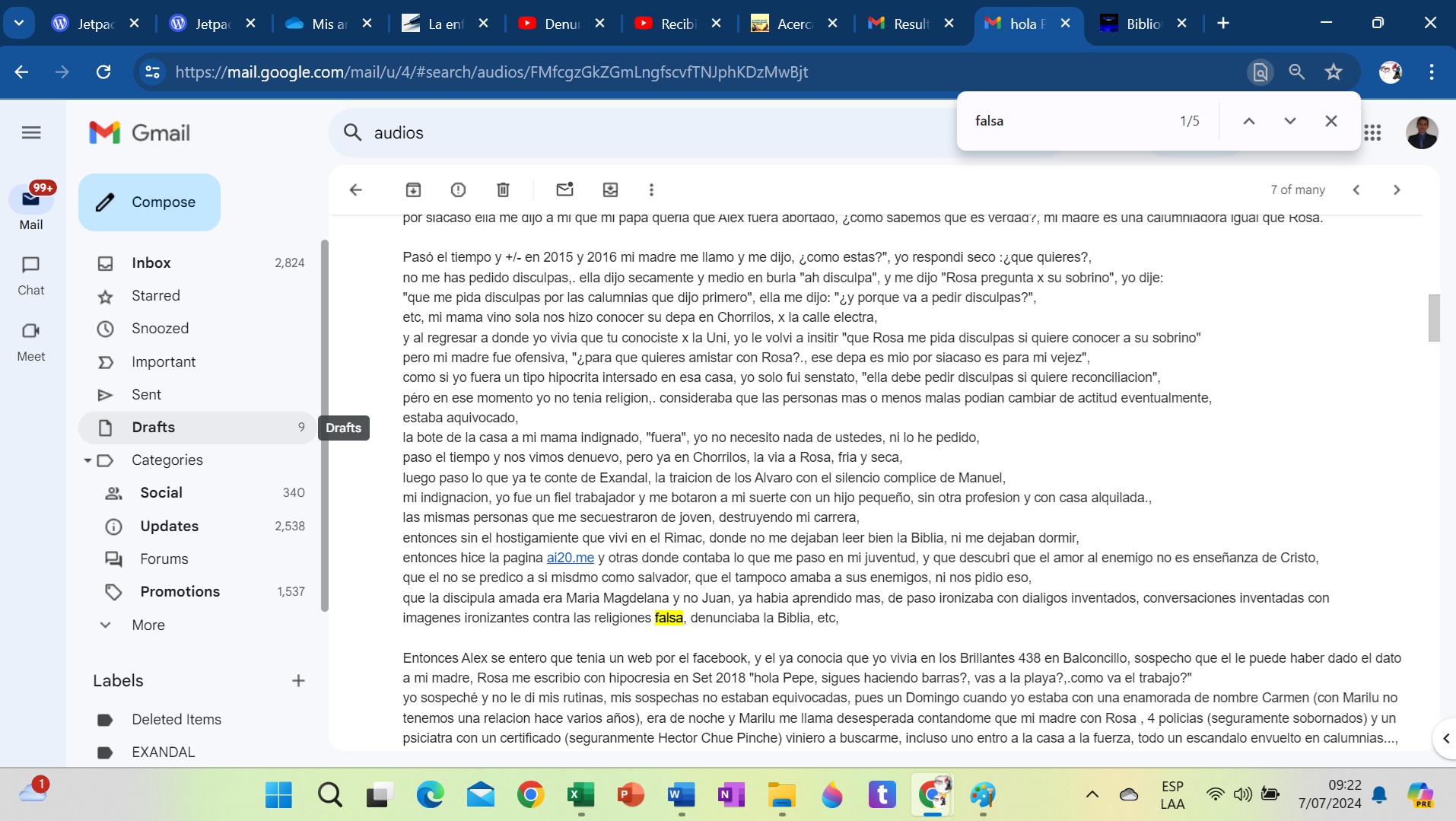This screenshot has width=1456, height=821.
Task: Click the email vertical scrollbar thumb
Action: (x=1434, y=318)
